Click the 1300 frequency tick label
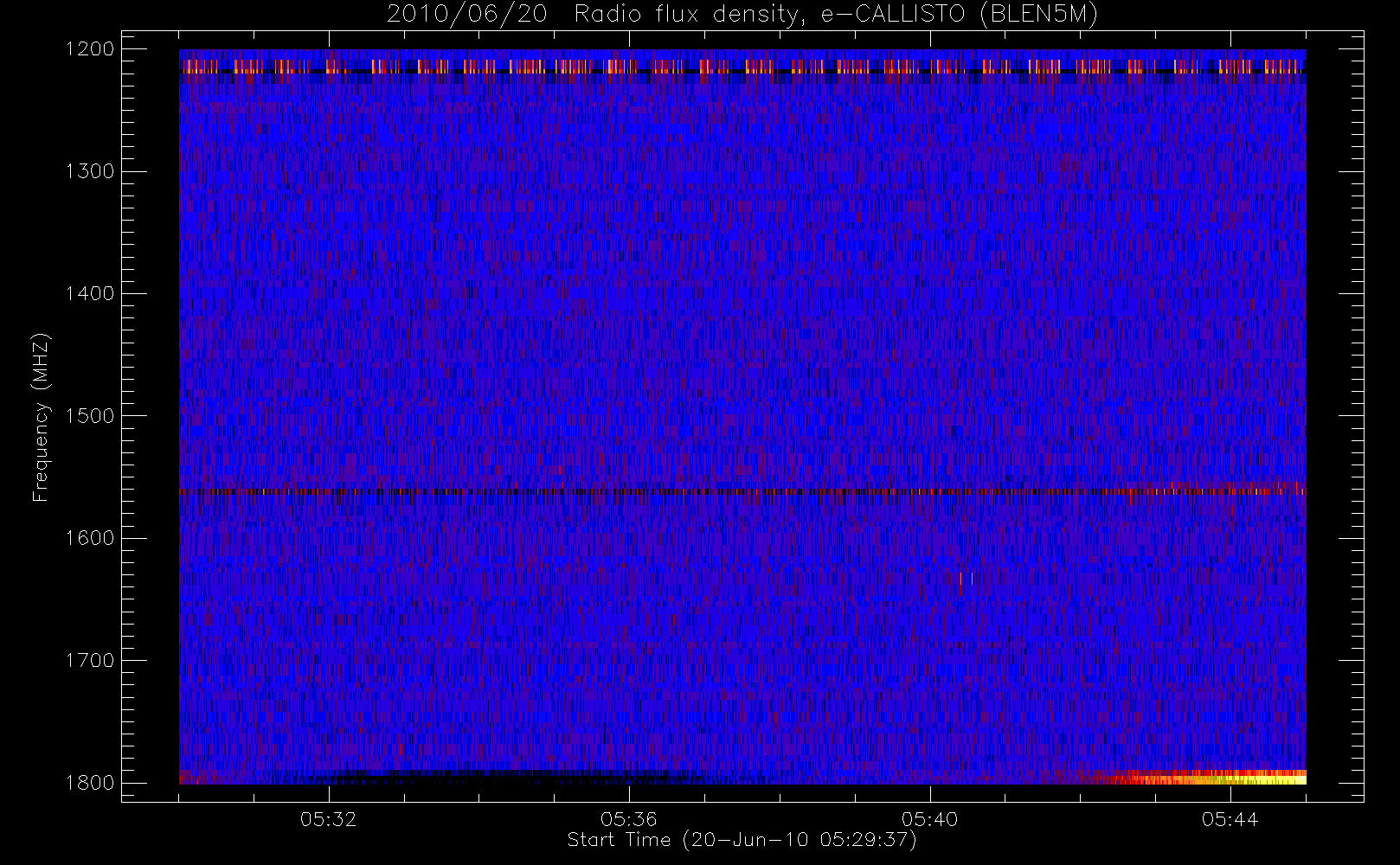The height and width of the screenshot is (865, 1400). (90, 171)
